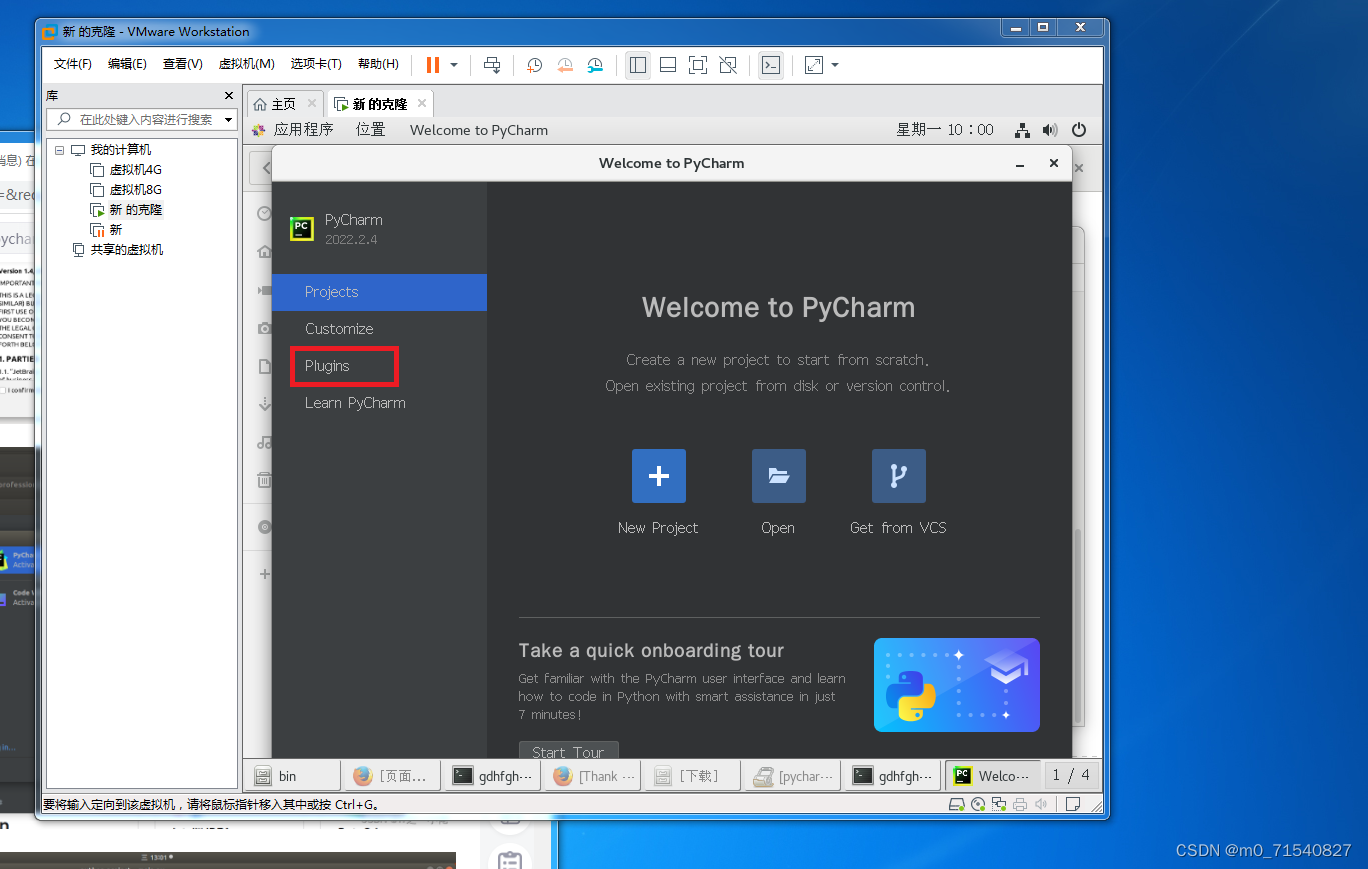Click the printer status icon
1368x869 pixels.
click(1020, 804)
